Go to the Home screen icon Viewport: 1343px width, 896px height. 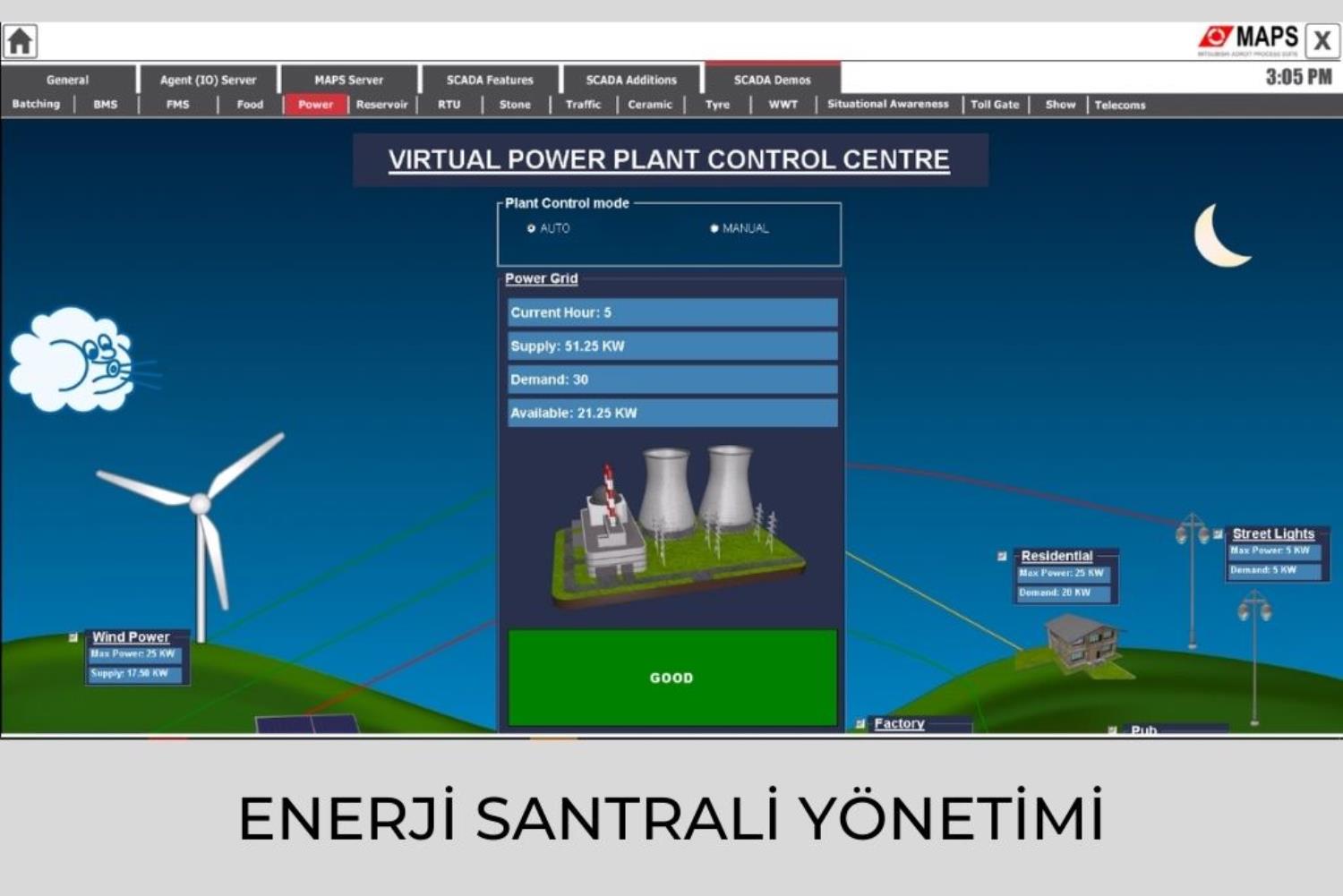[x=20, y=41]
